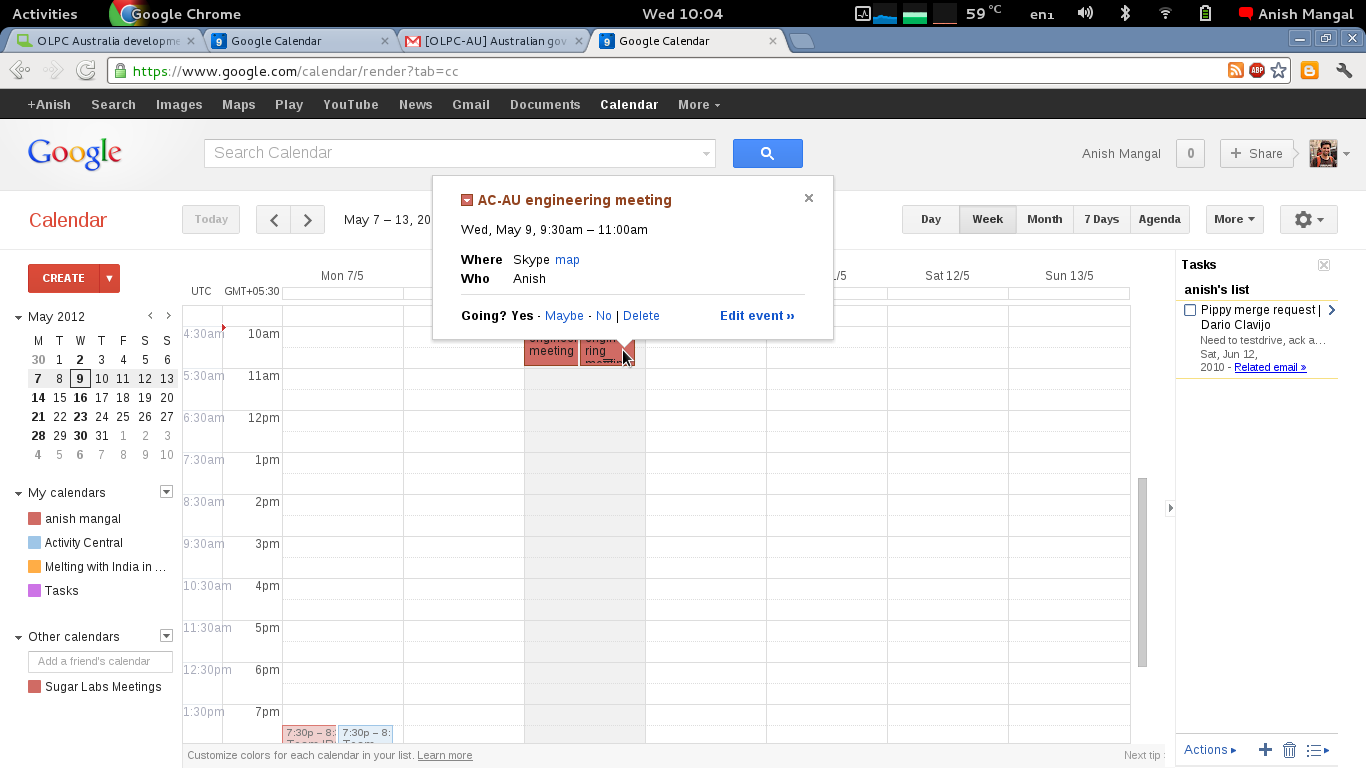Check the Pippy merge request task

1190,311
